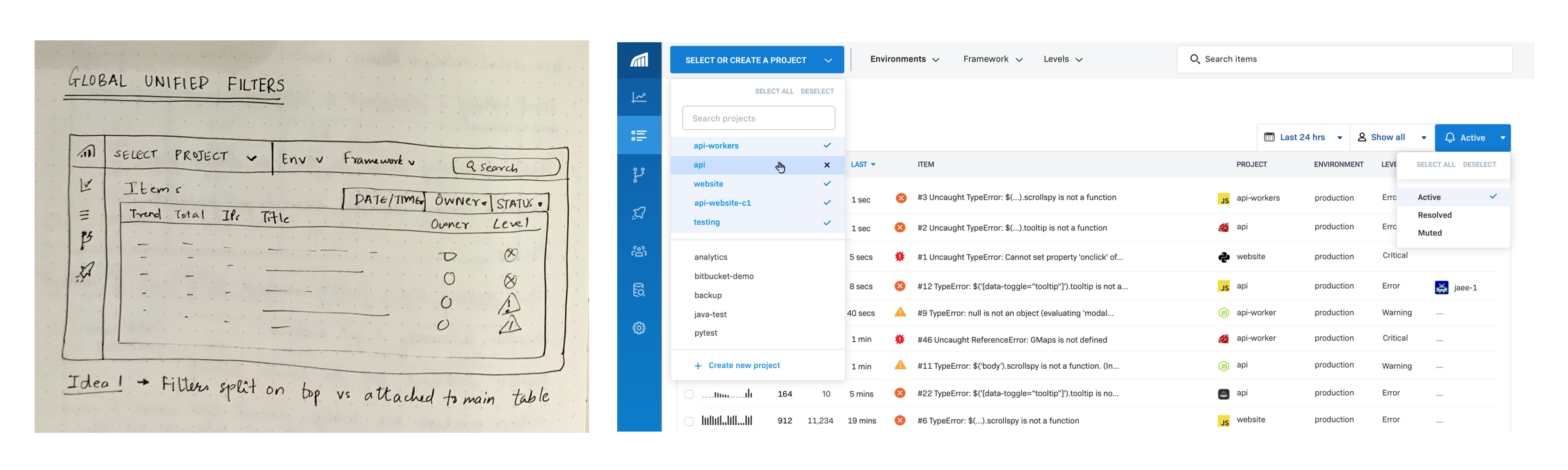This screenshot has width=1568, height=470.
Task: Click critical icon for item #1 Uncaught TypeError
Action: [900, 257]
